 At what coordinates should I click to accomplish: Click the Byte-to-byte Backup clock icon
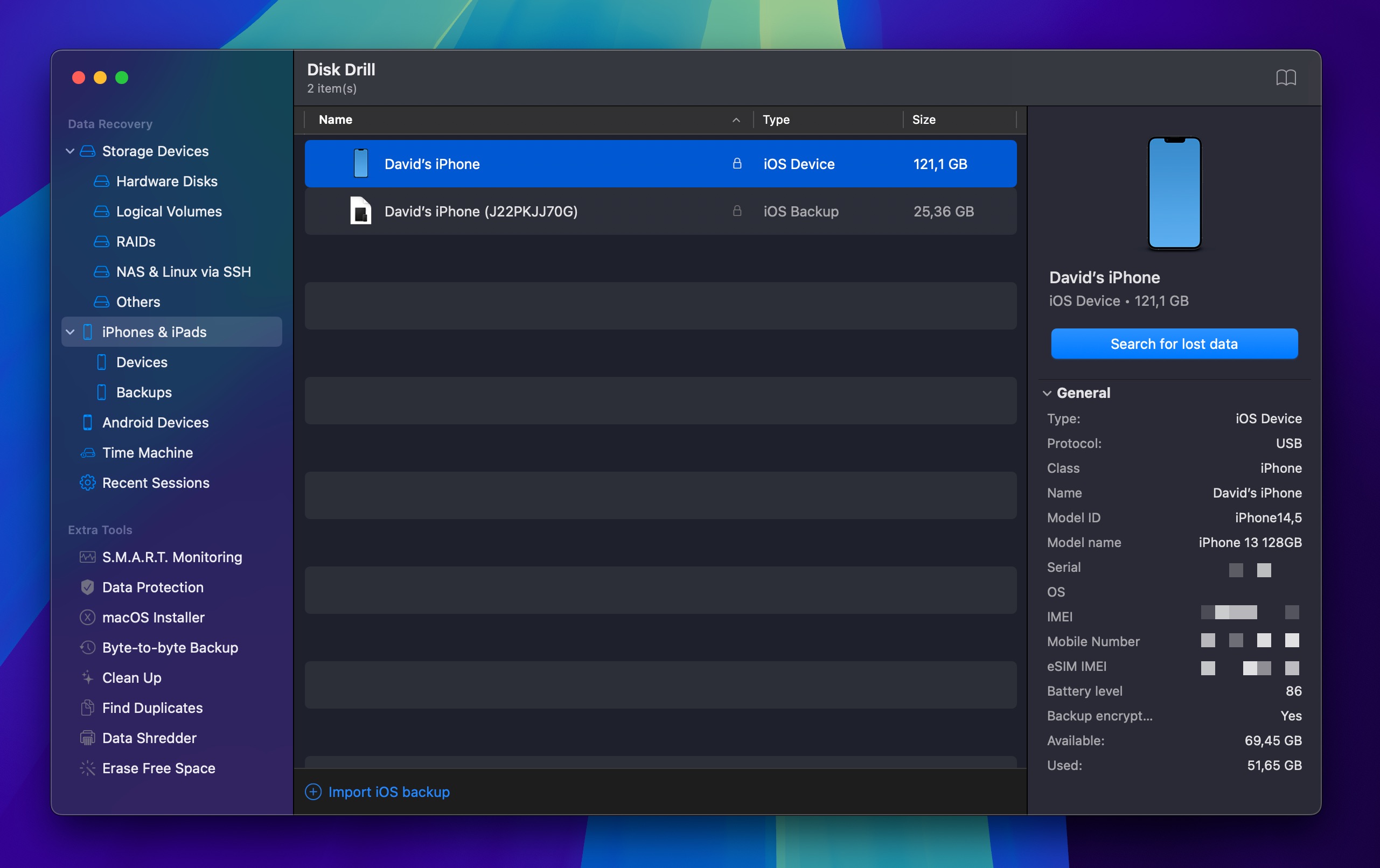point(88,648)
